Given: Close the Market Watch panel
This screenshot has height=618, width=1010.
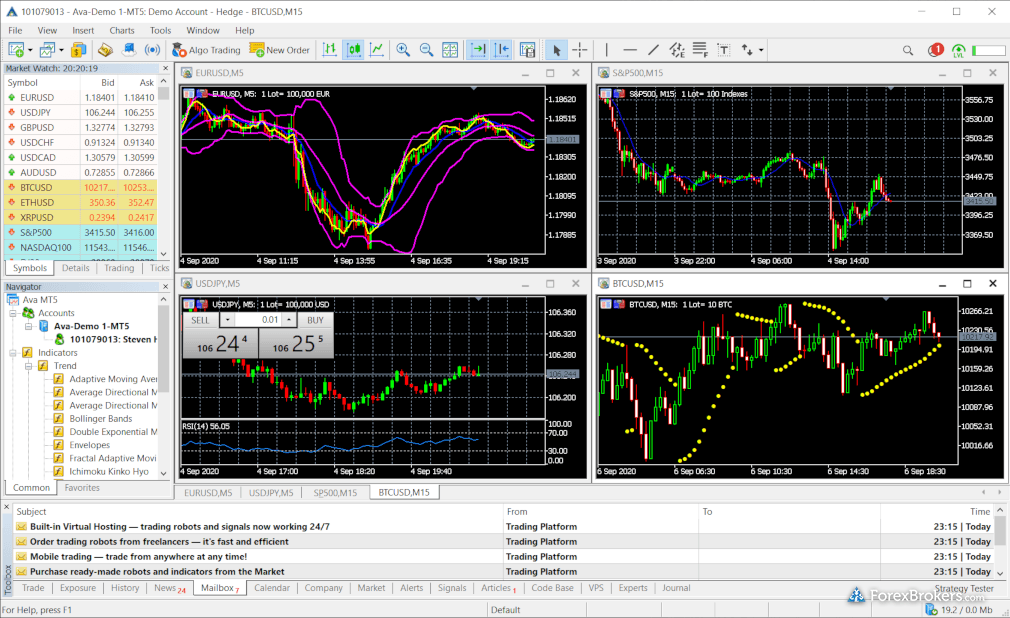Looking at the screenshot, I should tap(166, 68).
